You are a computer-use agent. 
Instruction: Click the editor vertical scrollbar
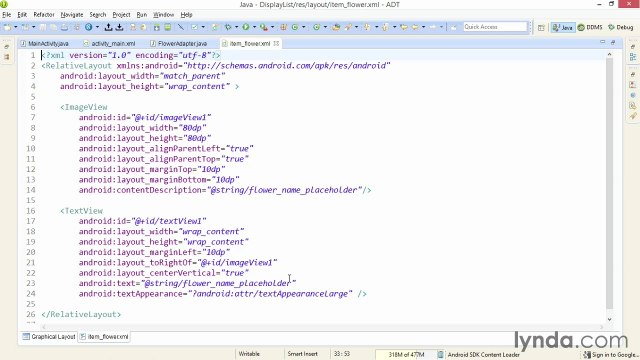(609, 184)
